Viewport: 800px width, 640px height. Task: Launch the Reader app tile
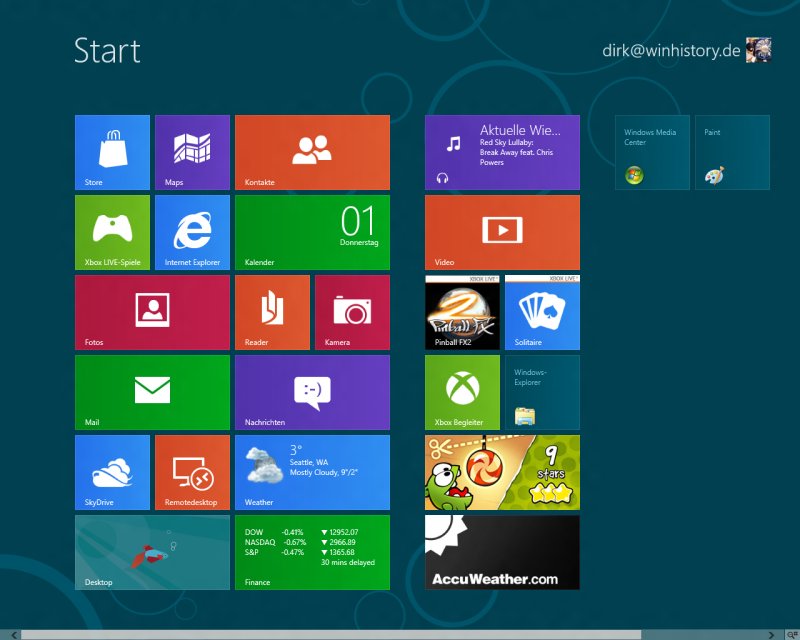[x=272, y=312]
